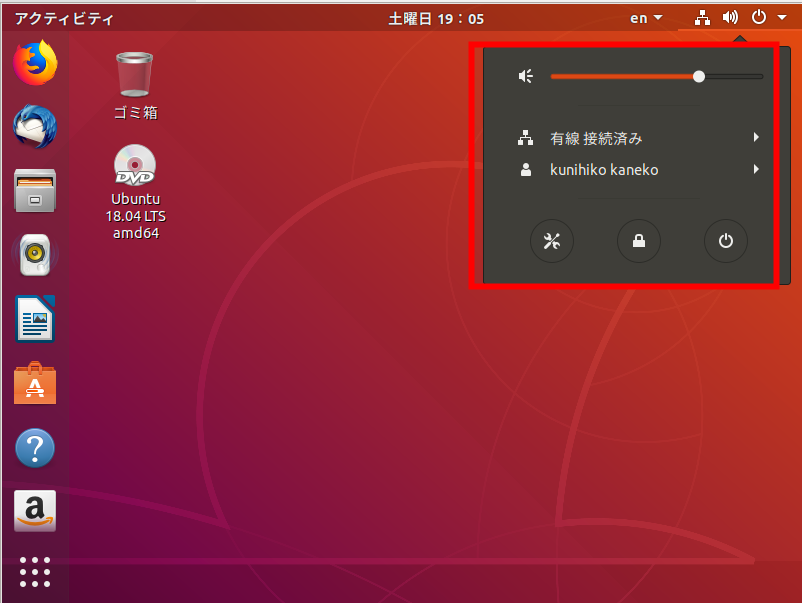The height and width of the screenshot is (603, 802).
Task: Show applications grid button
Action: (x=35, y=572)
